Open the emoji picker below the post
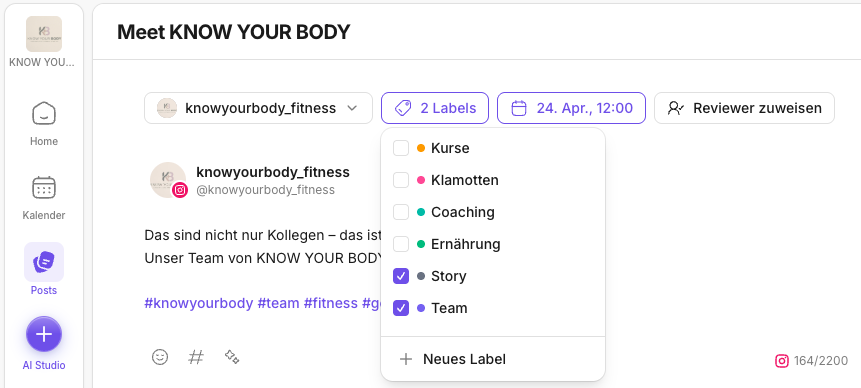This screenshot has width=861, height=388. click(160, 357)
